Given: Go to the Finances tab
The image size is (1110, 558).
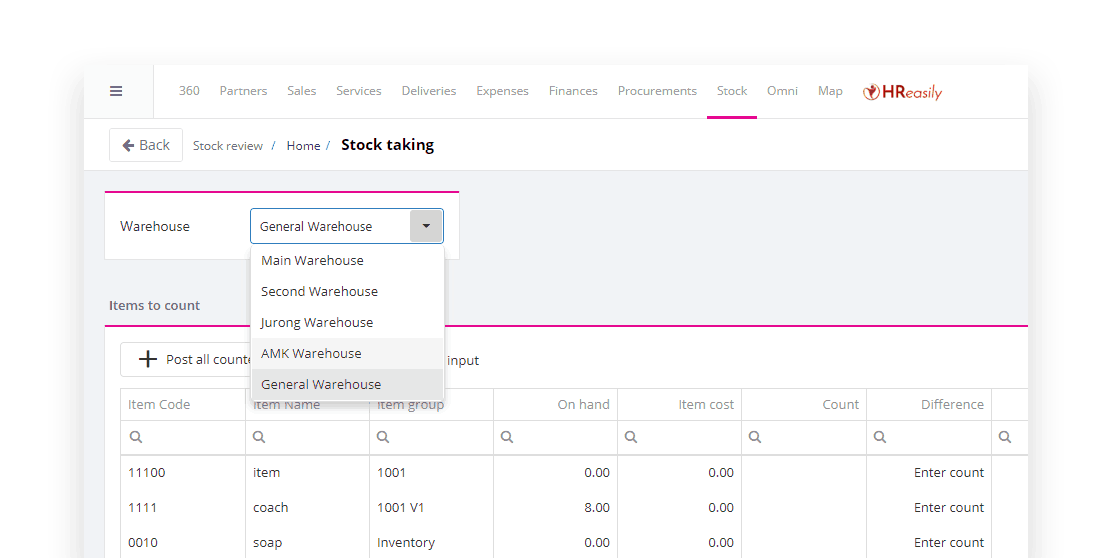Looking at the screenshot, I should [x=573, y=91].
